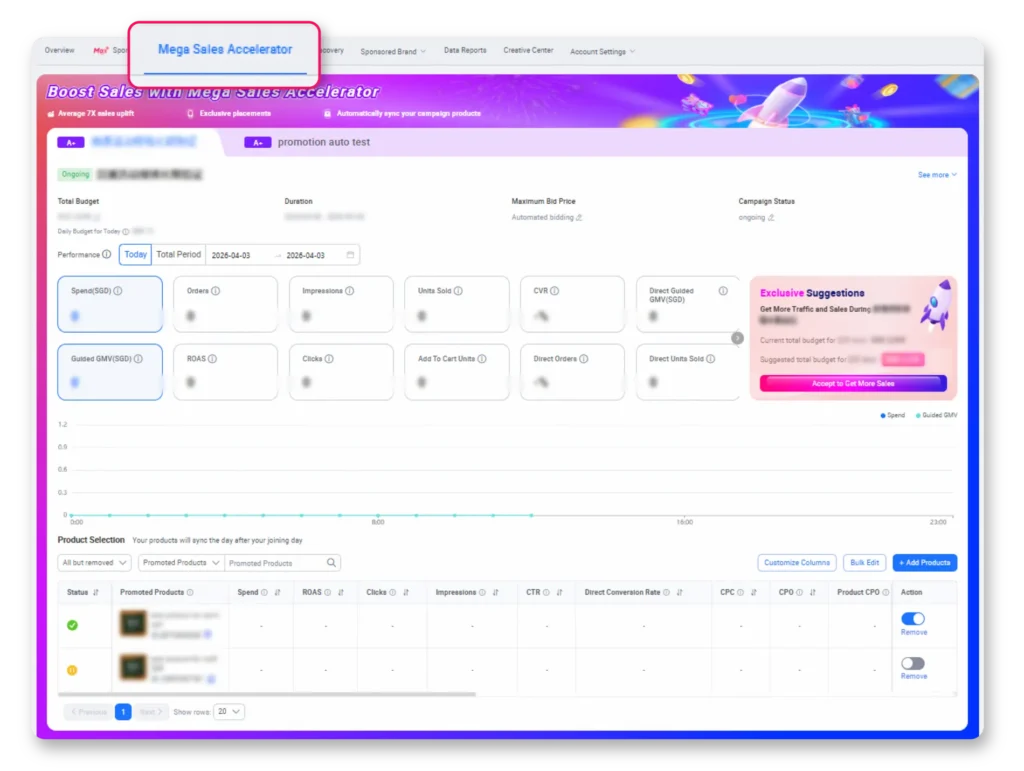Click the search magnifier in Promoted Products field
Viewport: 1024px width, 771px height.
332,563
